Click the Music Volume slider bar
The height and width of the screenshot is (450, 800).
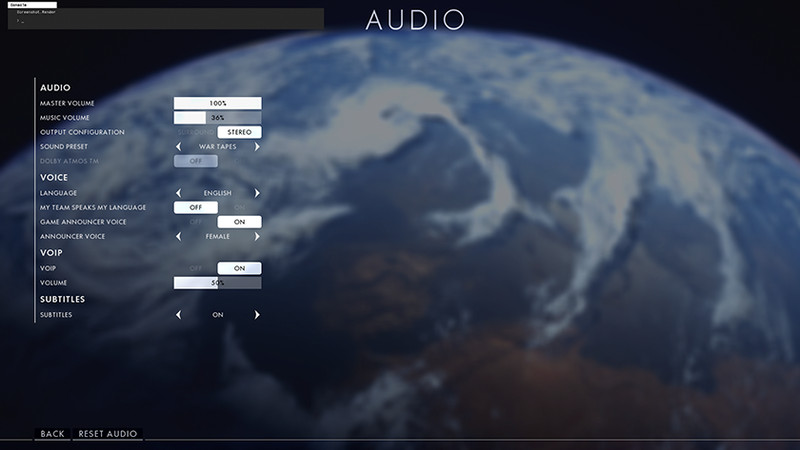[218, 118]
